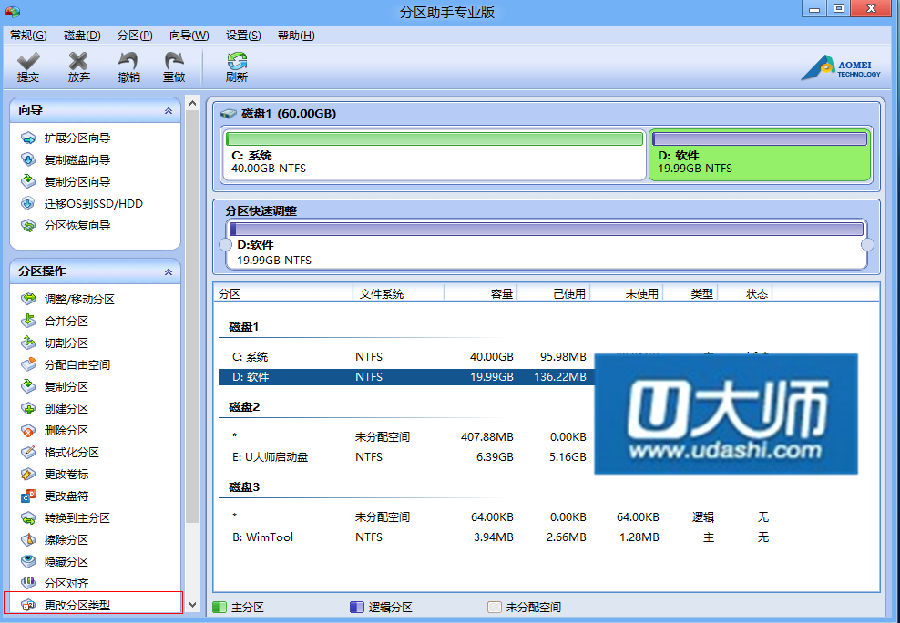Click sidebar scrollbar down arrow

tap(192, 606)
